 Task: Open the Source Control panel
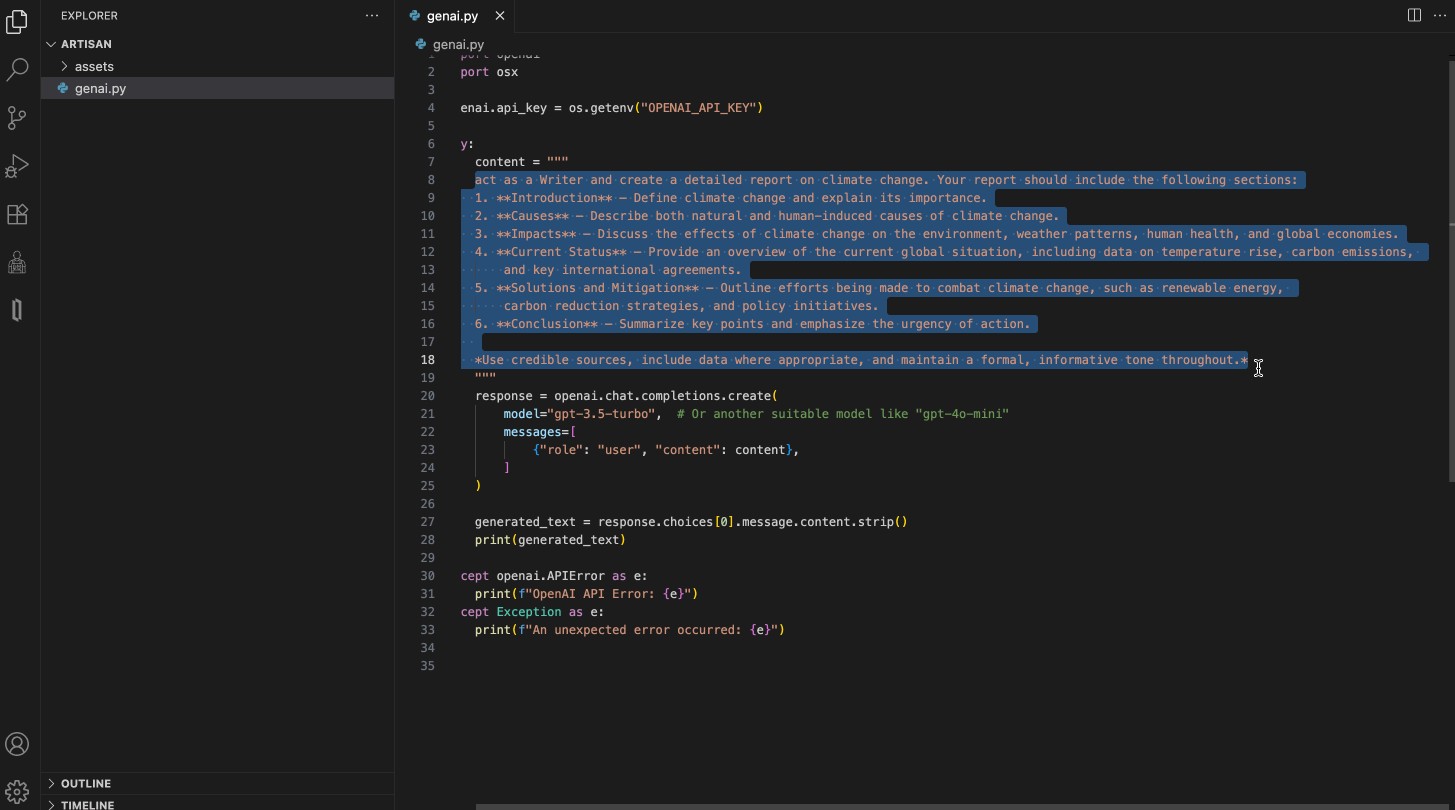click(x=17, y=118)
